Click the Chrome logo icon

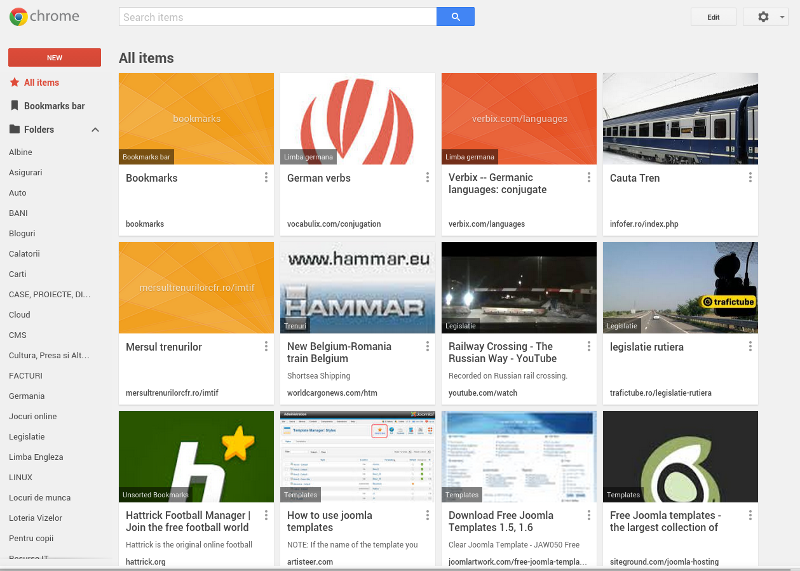18,17
